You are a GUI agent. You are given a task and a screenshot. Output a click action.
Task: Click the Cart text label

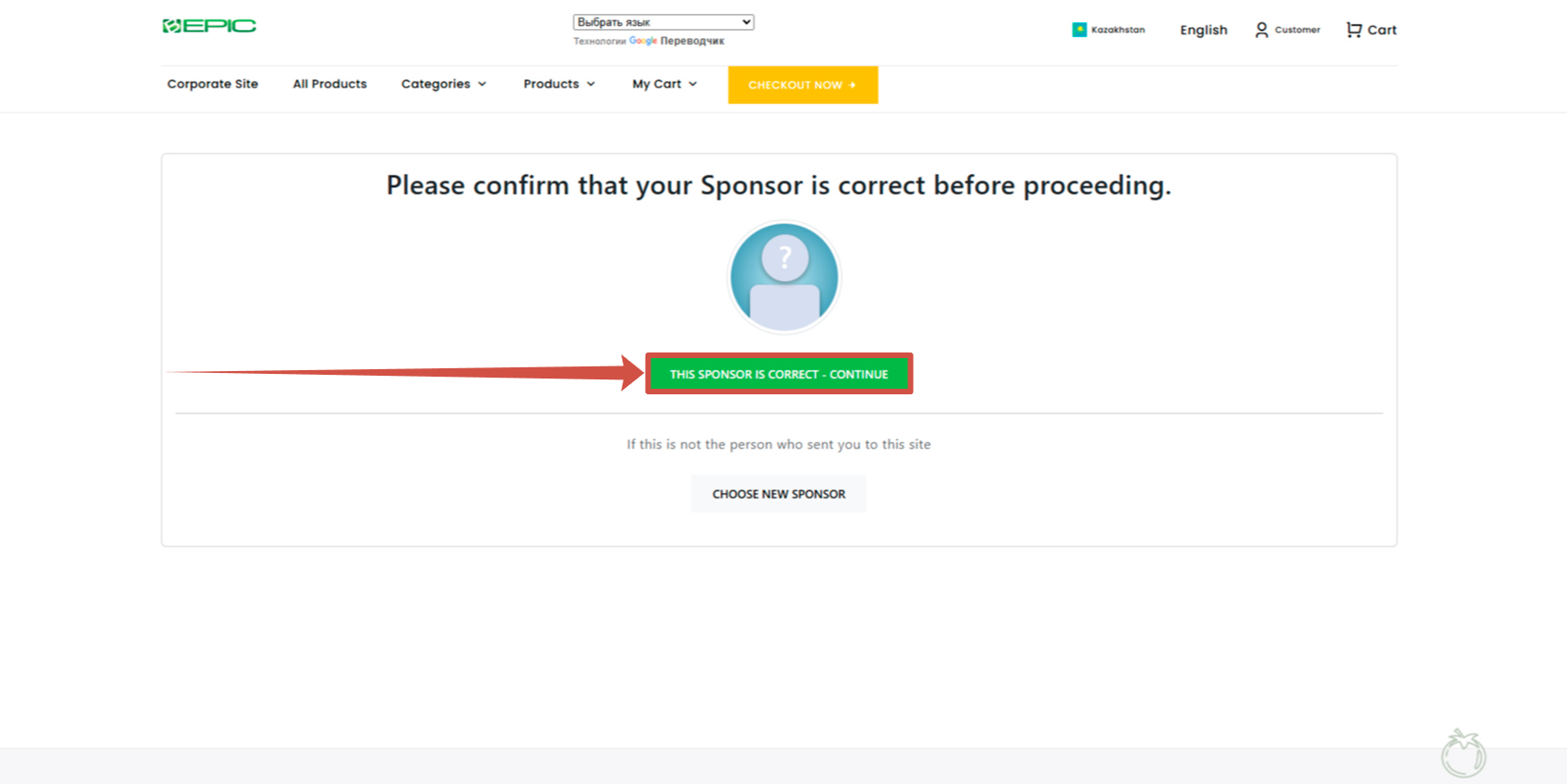[1382, 30]
